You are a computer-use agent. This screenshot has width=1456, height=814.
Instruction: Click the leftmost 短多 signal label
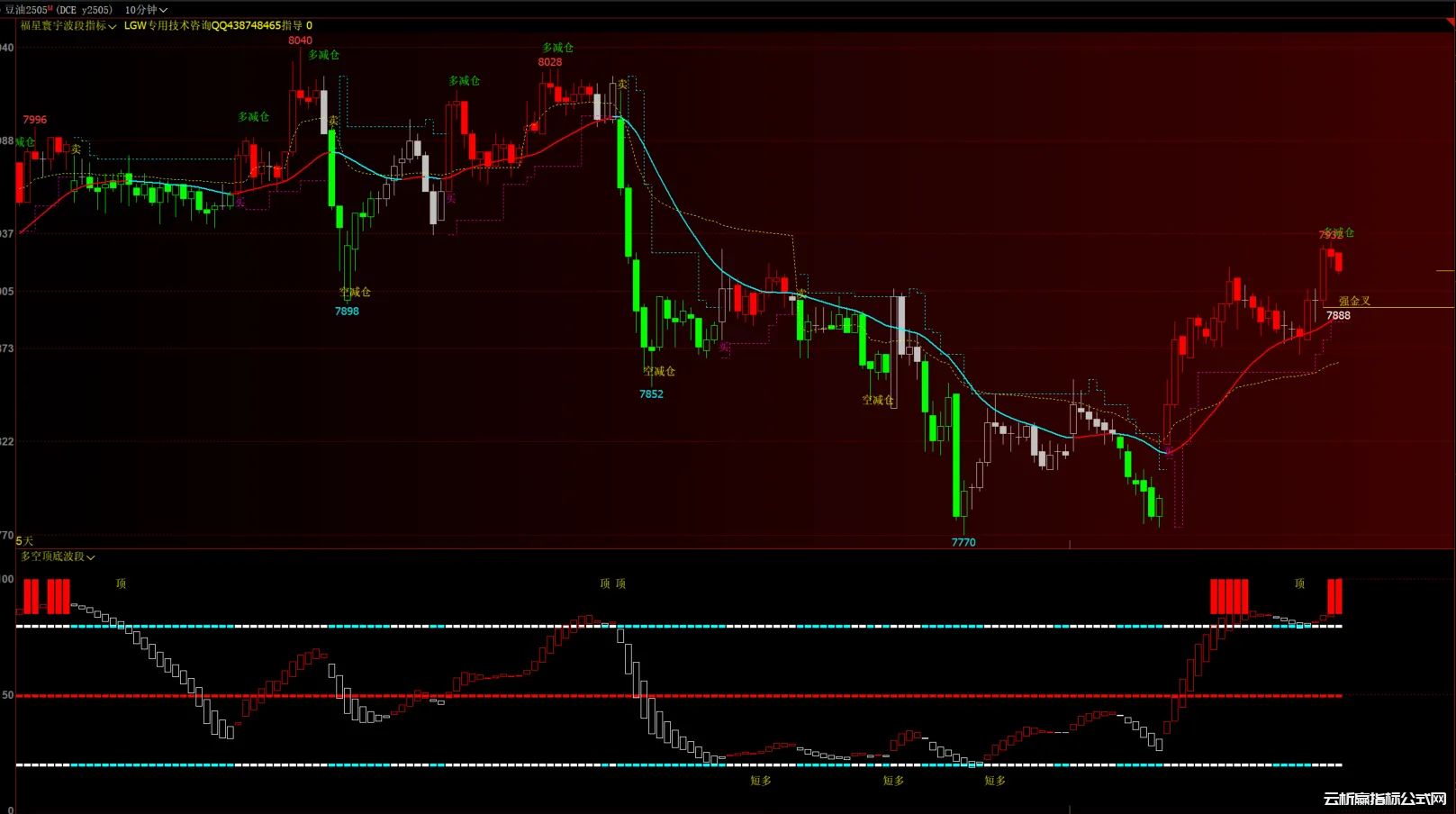(761, 781)
